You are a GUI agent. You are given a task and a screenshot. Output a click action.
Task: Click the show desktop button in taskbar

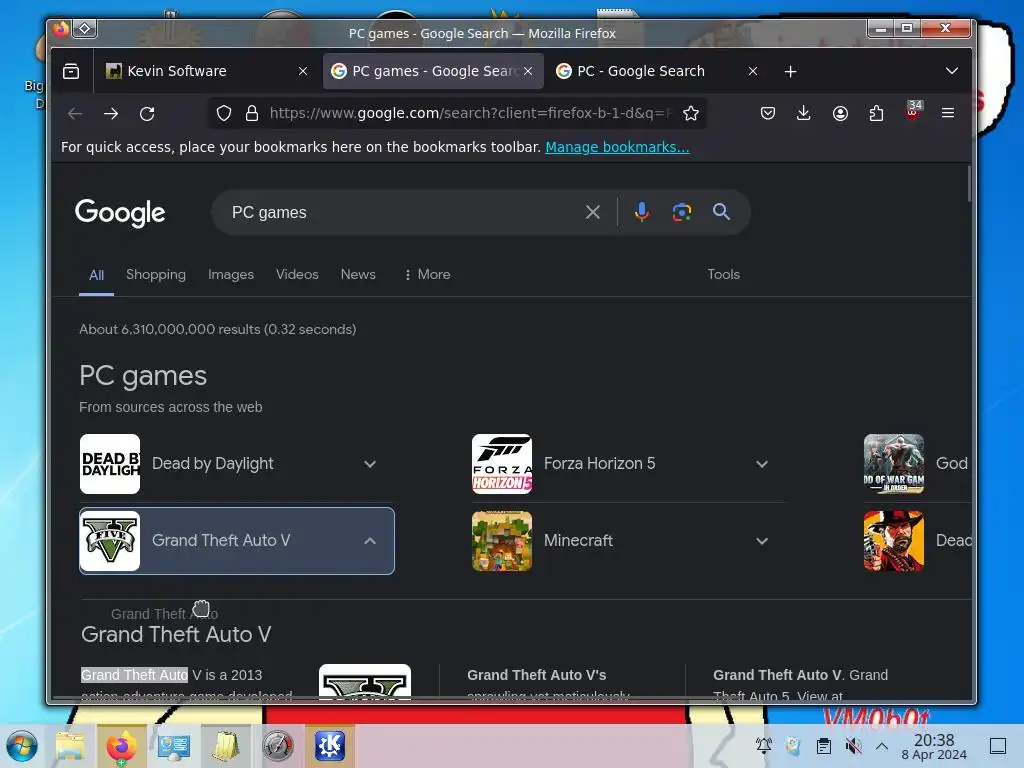(998, 746)
